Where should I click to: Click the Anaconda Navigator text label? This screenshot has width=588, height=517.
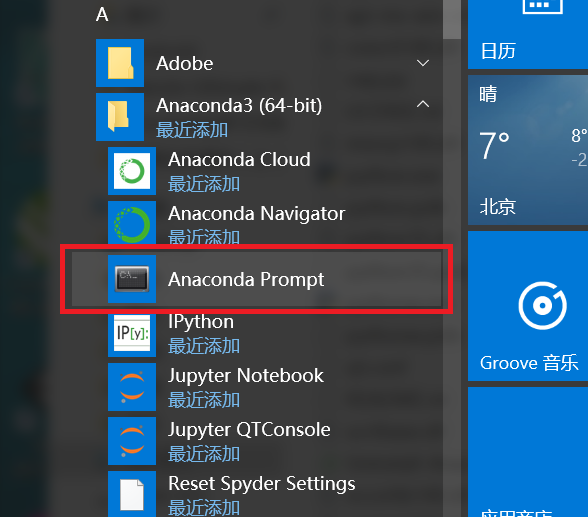click(x=256, y=214)
